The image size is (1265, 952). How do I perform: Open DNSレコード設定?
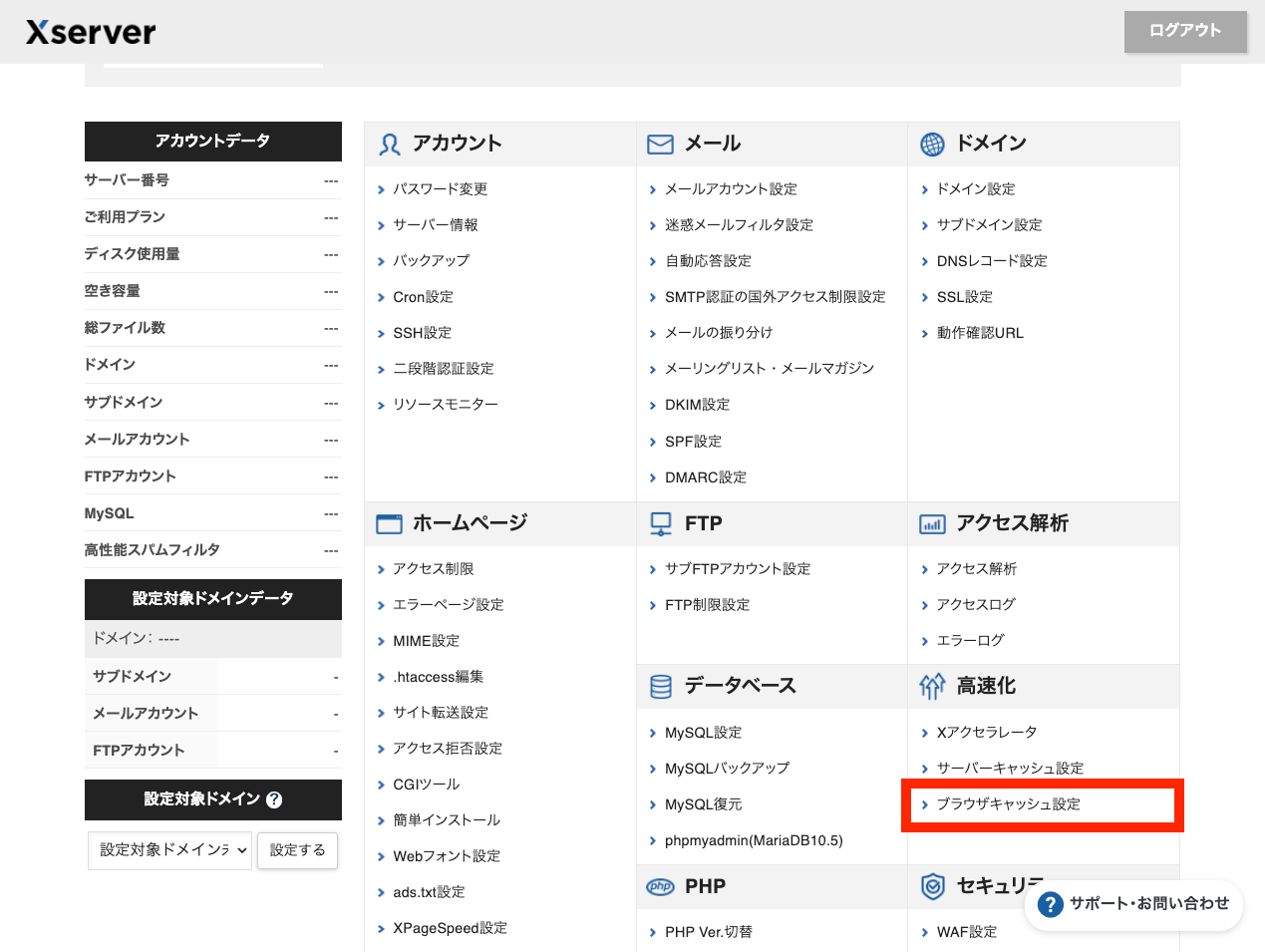pos(992,261)
